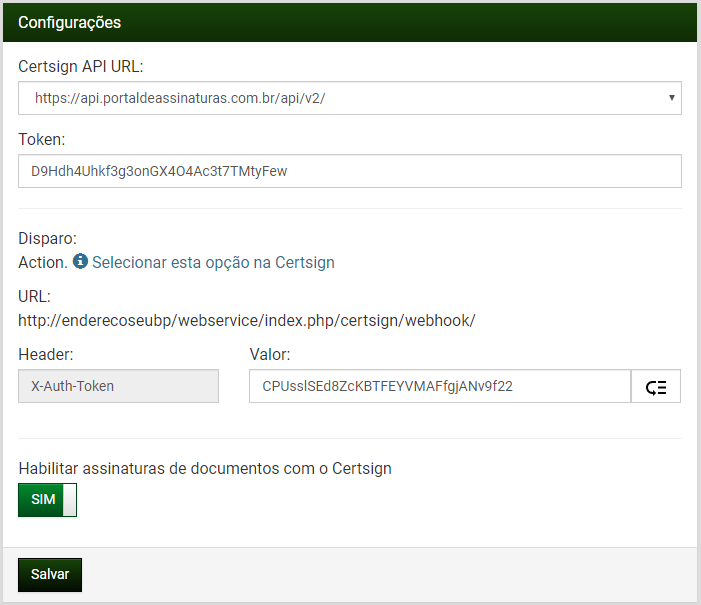
Task: Select the X-Auth-Token header field
Action: (118, 387)
